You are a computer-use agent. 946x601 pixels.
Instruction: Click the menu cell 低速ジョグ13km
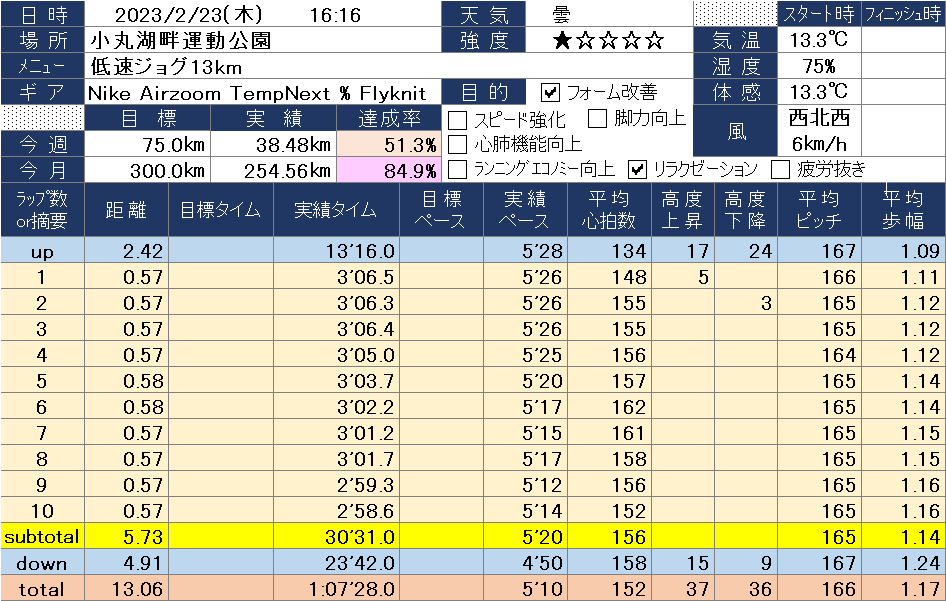262,67
